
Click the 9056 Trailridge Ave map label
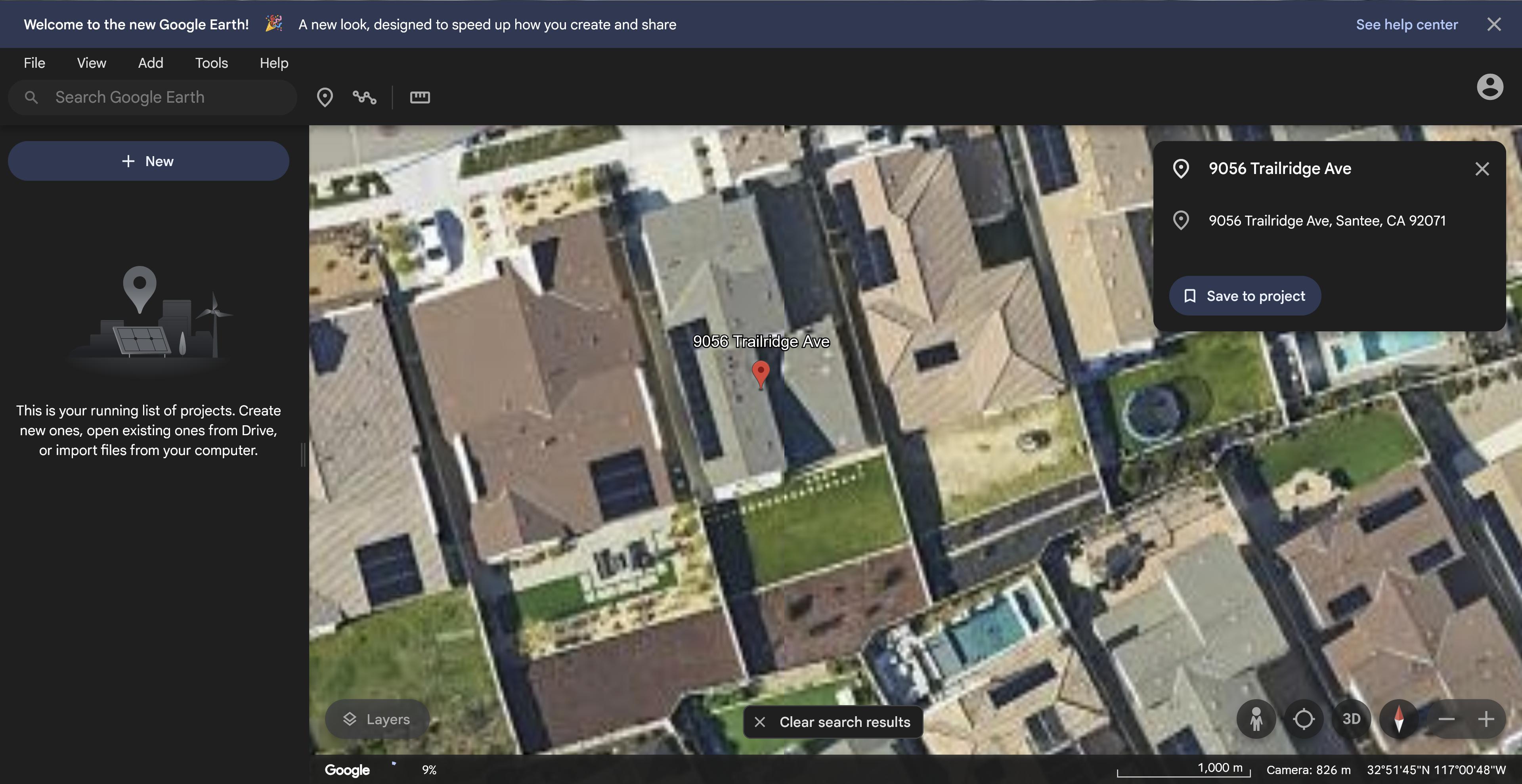point(761,342)
